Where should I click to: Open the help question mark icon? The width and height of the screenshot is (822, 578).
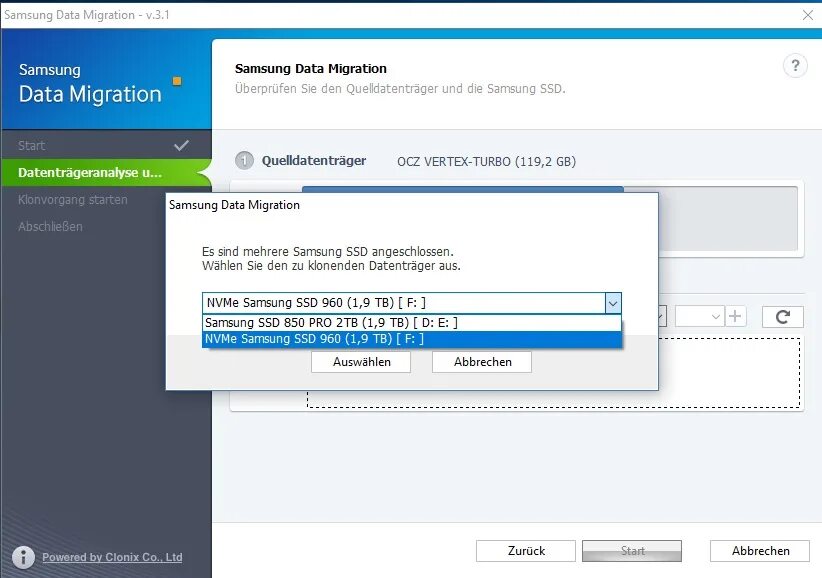795,66
